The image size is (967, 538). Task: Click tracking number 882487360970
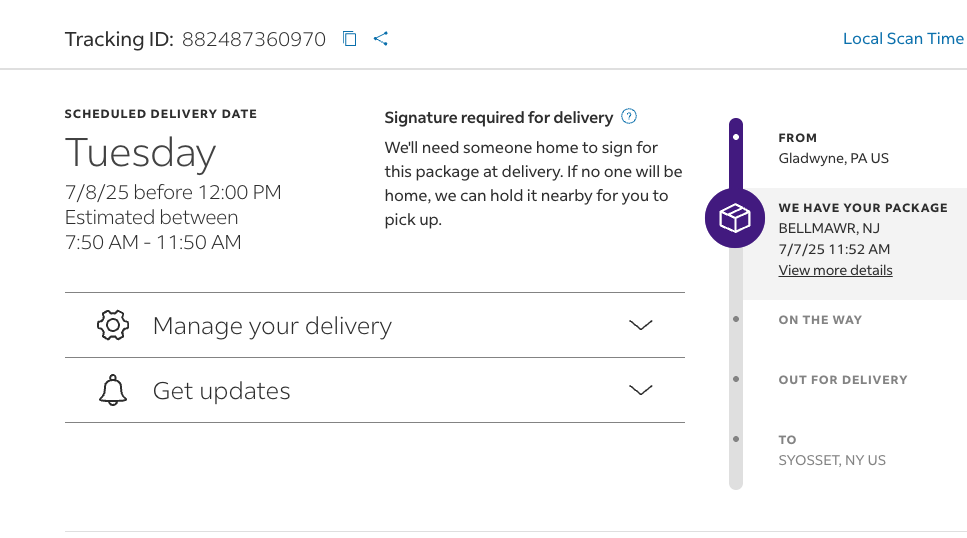click(x=253, y=39)
